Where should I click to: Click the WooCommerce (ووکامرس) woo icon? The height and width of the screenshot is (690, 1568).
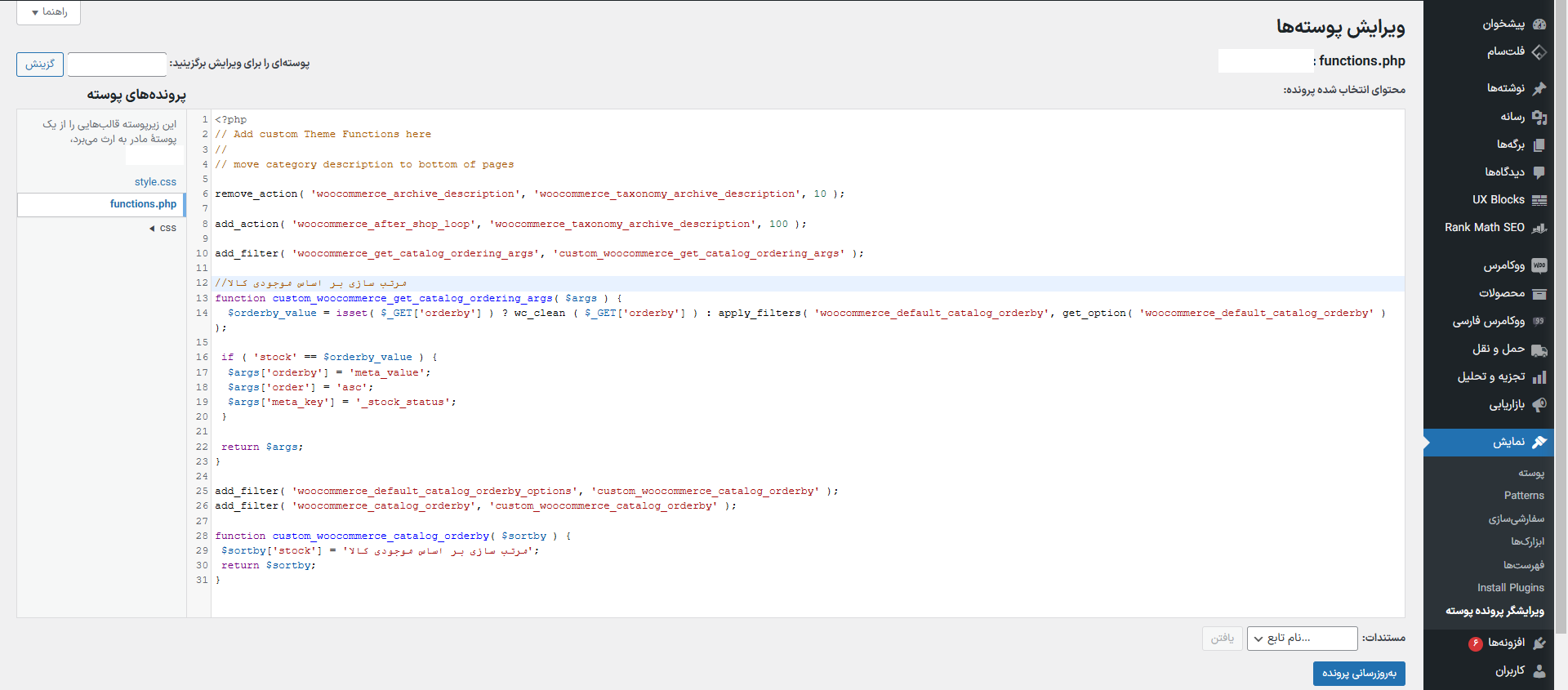tap(1539, 265)
